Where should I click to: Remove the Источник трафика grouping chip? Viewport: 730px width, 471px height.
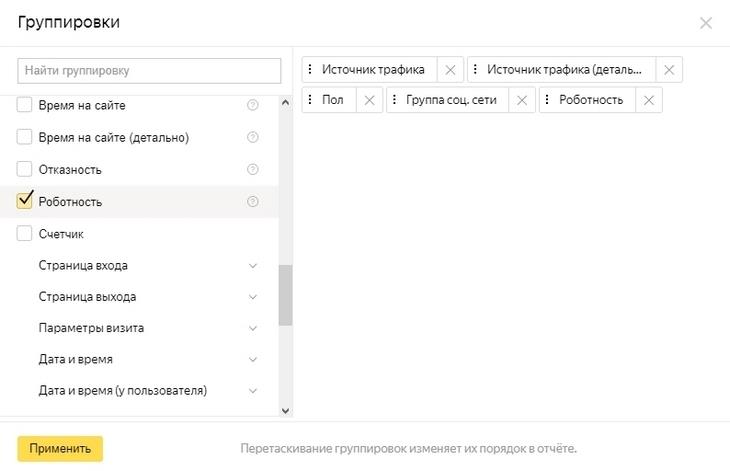point(450,70)
